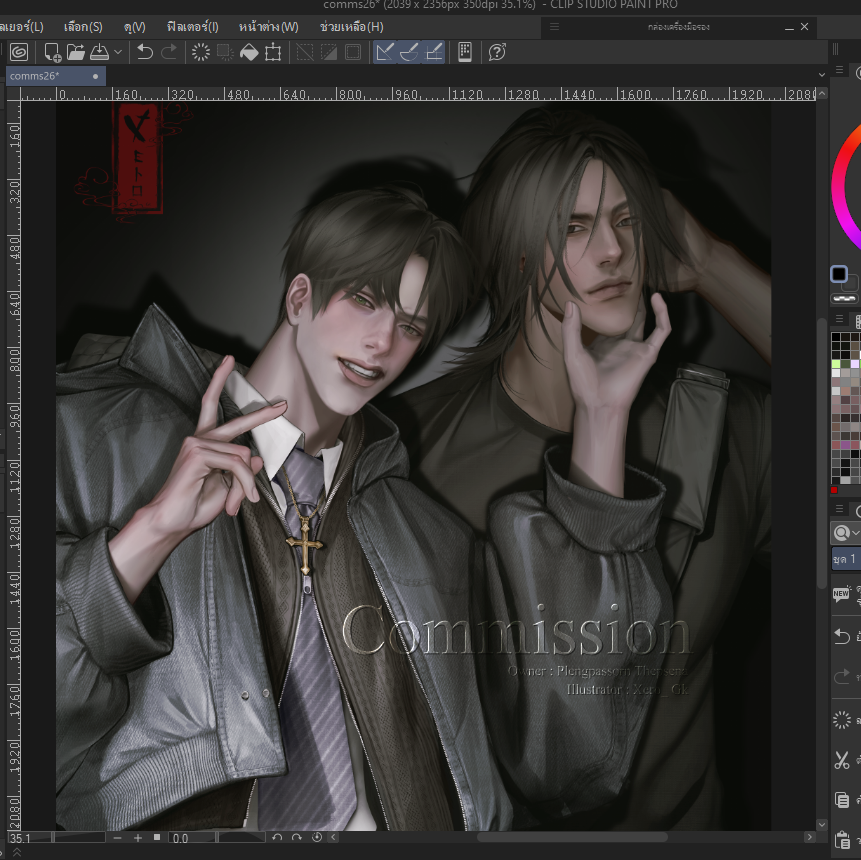Toggle snap to special ruler
This screenshot has height=860, width=861.
pyautogui.click(x=409, y=52)
